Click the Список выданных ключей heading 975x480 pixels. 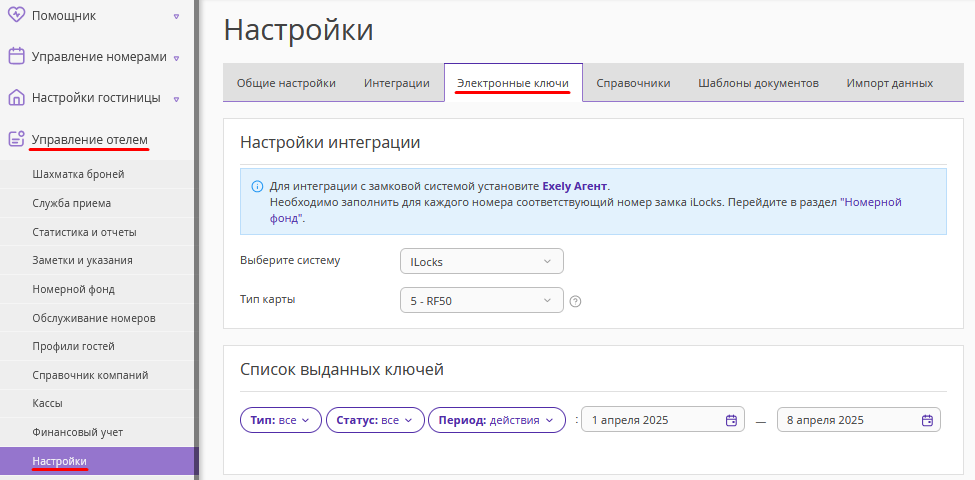coord(342,369)
